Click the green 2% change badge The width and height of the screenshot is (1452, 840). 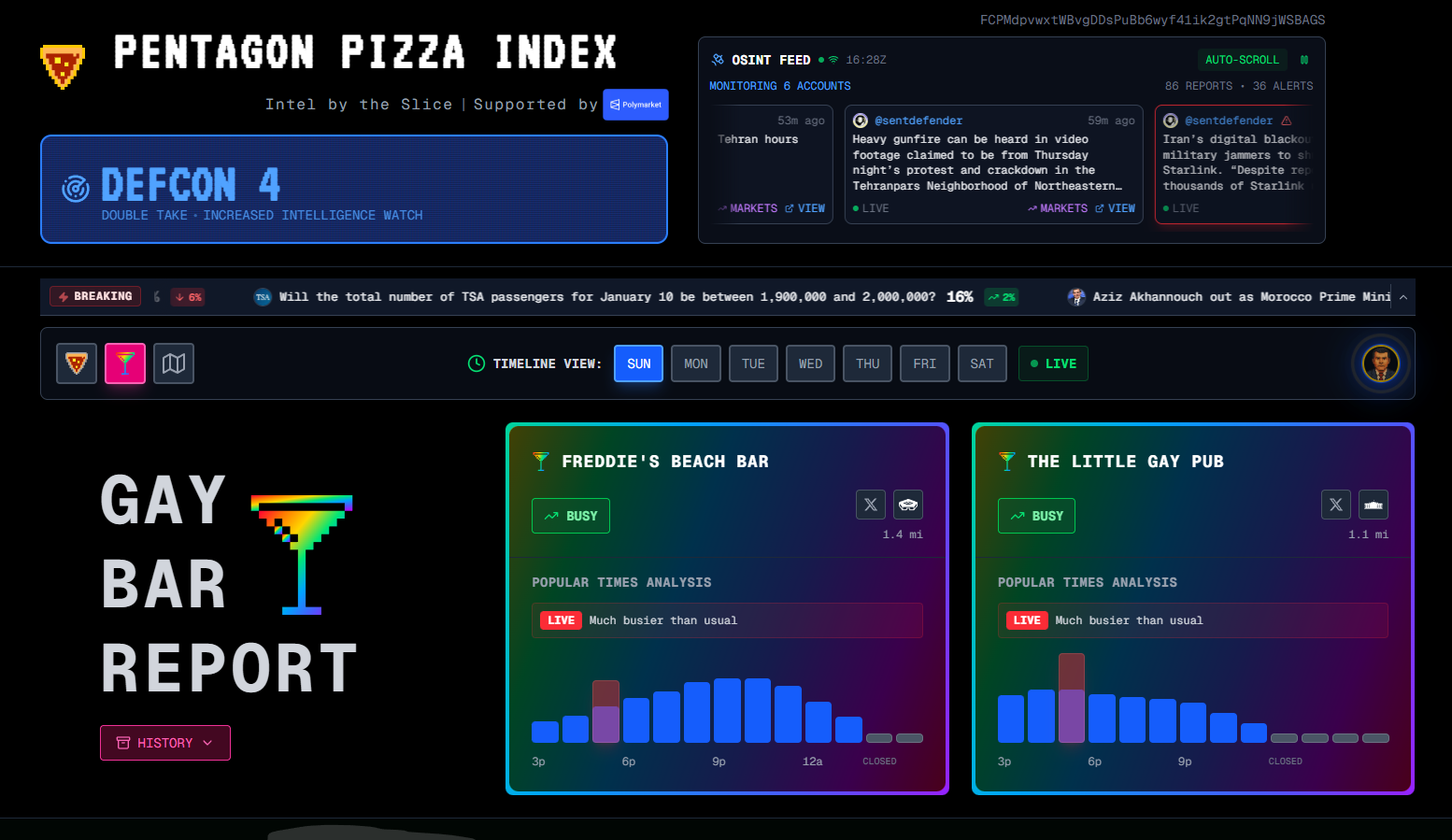tap(1002, 297)
